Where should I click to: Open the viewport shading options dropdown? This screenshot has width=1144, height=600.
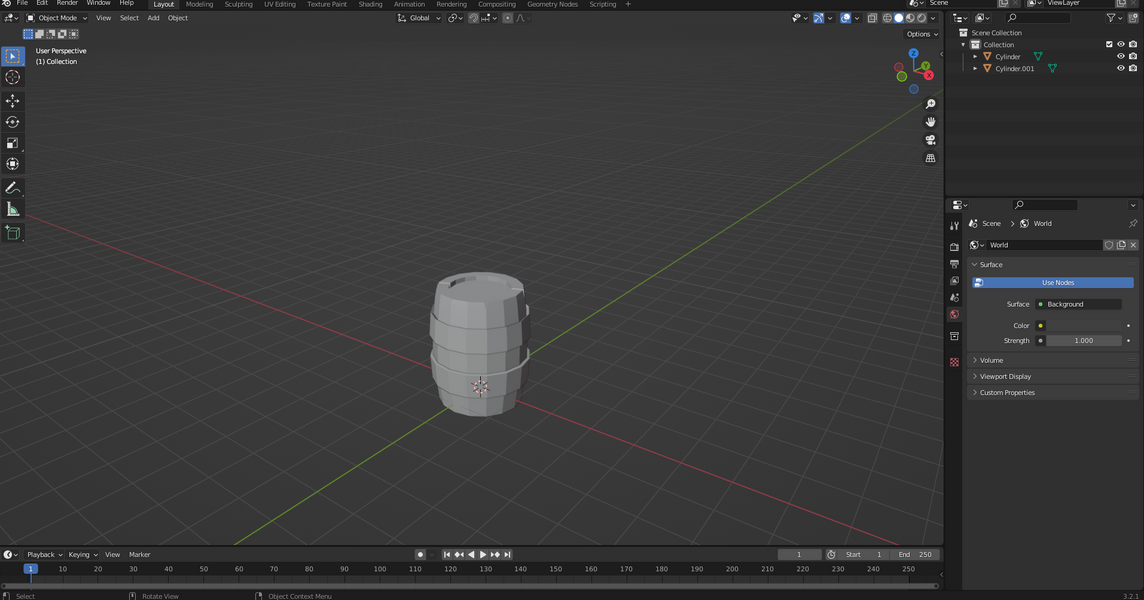934,18
